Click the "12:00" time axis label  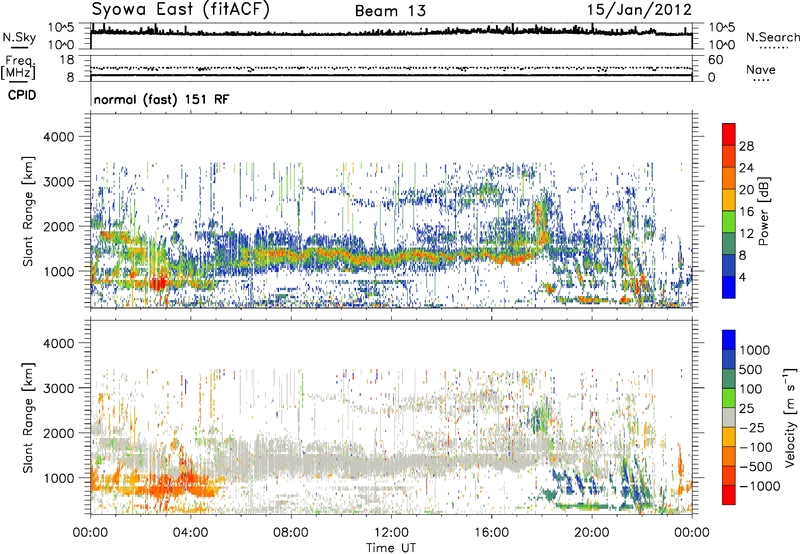pyautogui.click(x=391, y=533)
